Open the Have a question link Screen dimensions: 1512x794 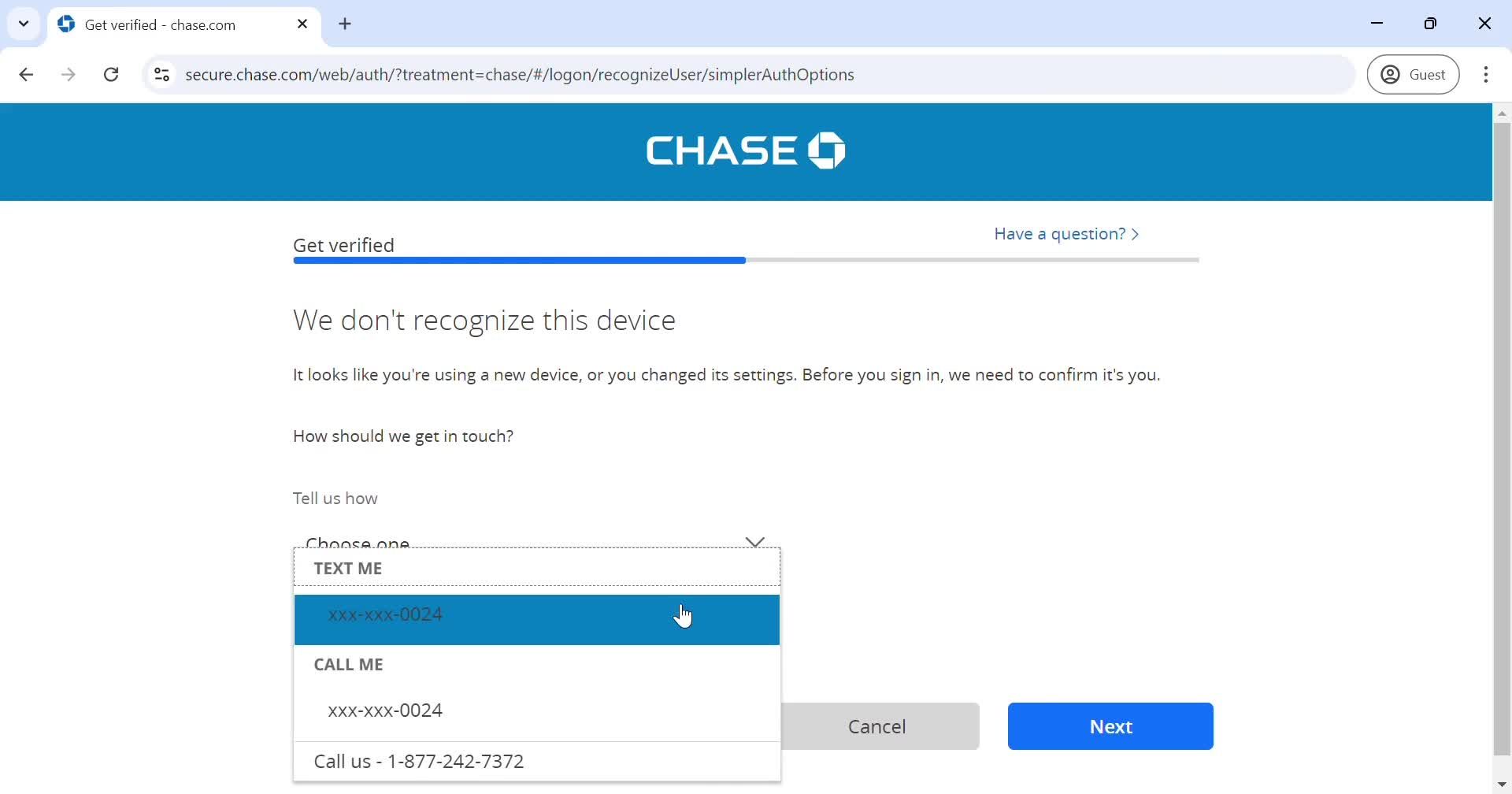point(1065,233)
